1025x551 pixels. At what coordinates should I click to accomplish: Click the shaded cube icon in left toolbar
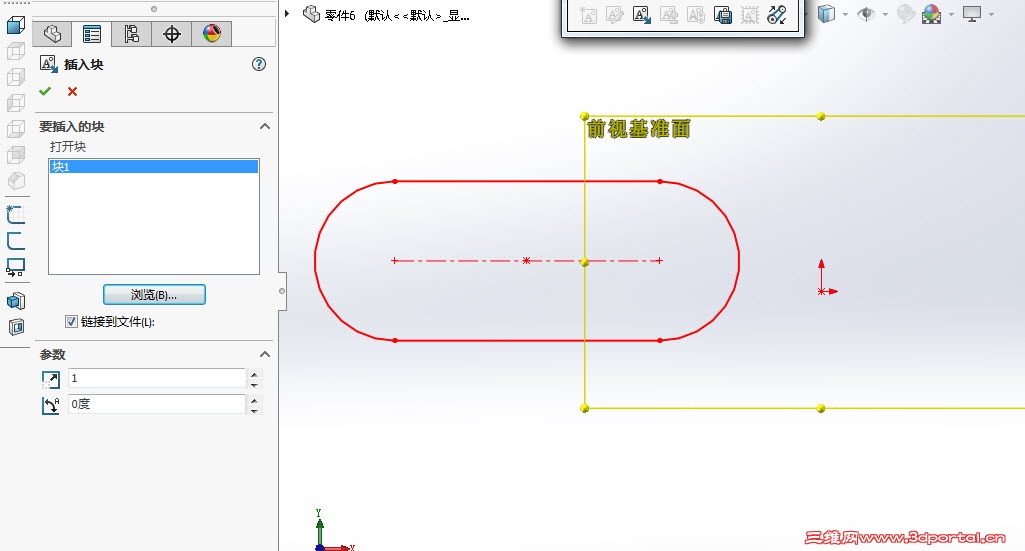point(16,155)
